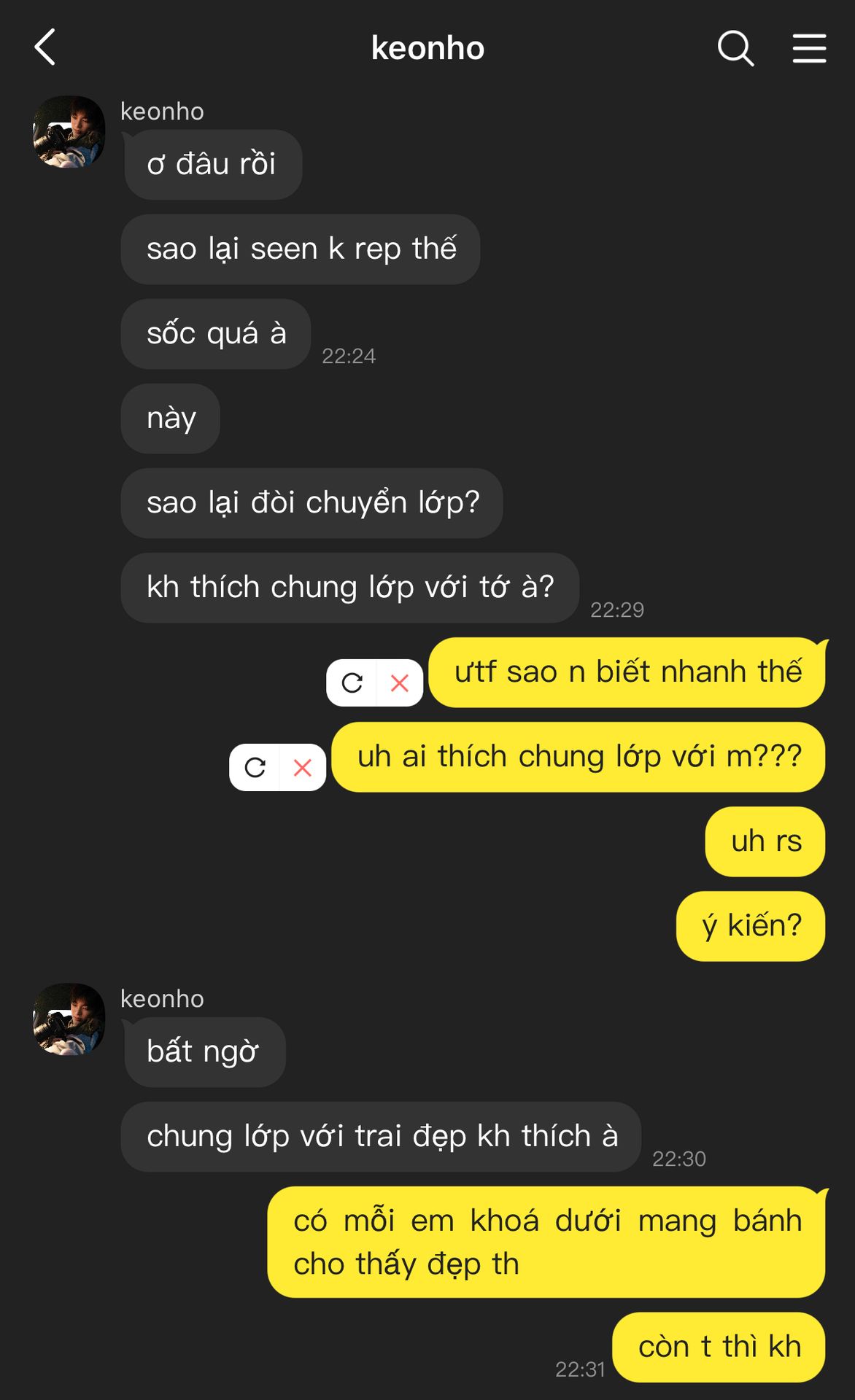The height and width of the screenshot is (1400, 855).
Task: Tap the 'keonho' chat title
Action: [427, 48]
